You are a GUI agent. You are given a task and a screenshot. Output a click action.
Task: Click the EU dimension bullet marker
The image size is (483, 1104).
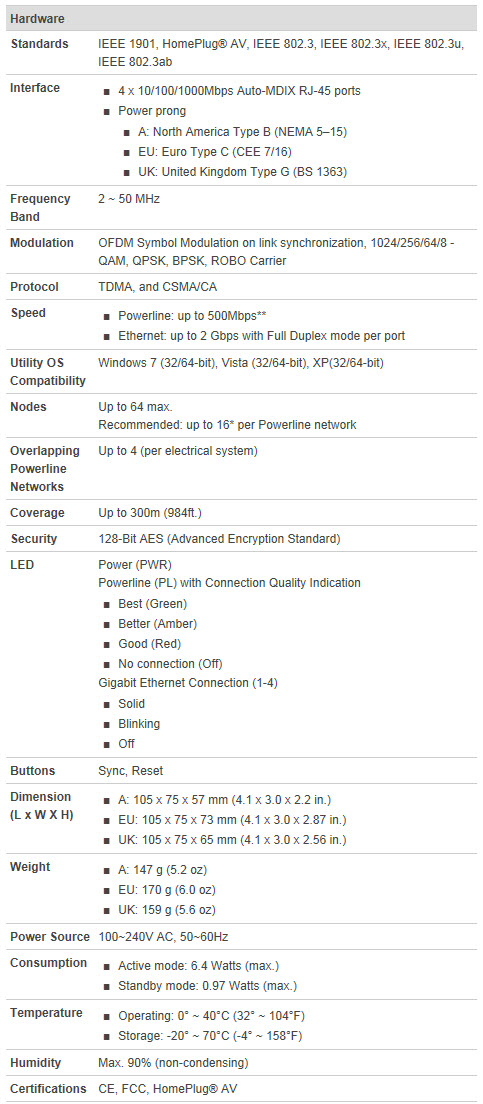point(106,820)
